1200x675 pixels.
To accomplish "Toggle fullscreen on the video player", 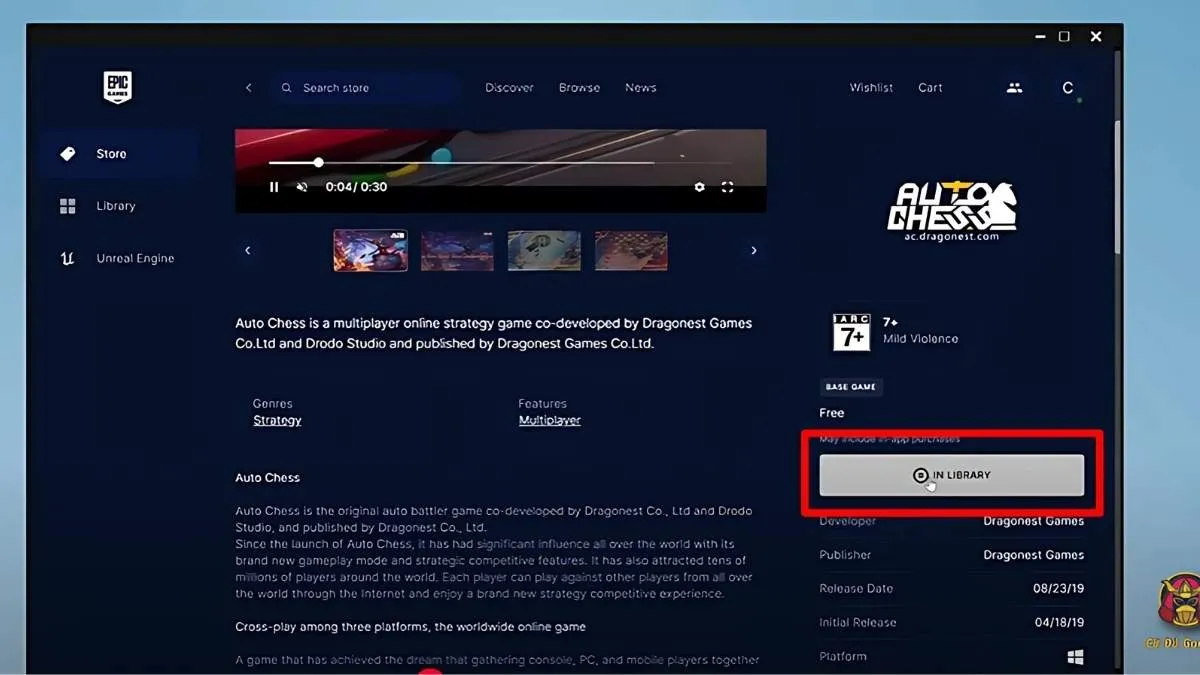I will click(727, 187).
